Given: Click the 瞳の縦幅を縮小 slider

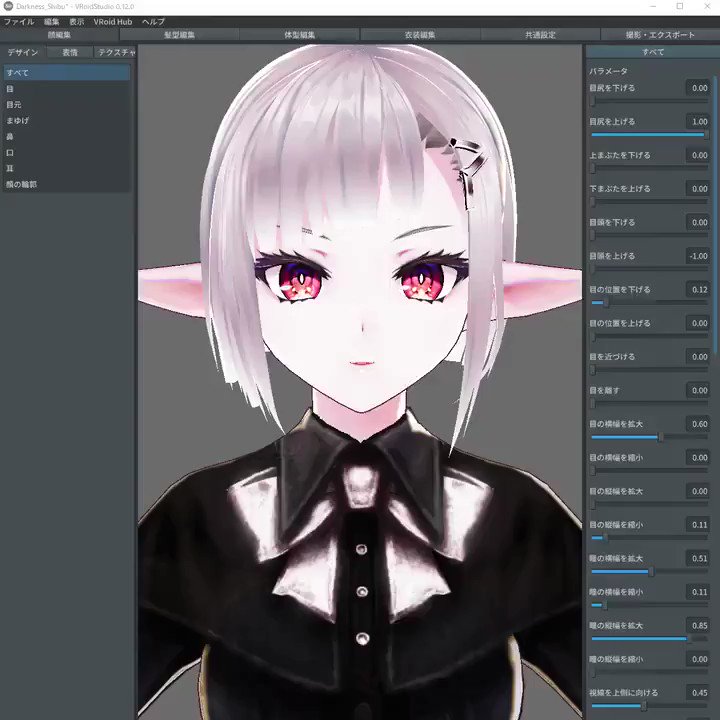Looking at the screenshot, I should pos(649,672).
